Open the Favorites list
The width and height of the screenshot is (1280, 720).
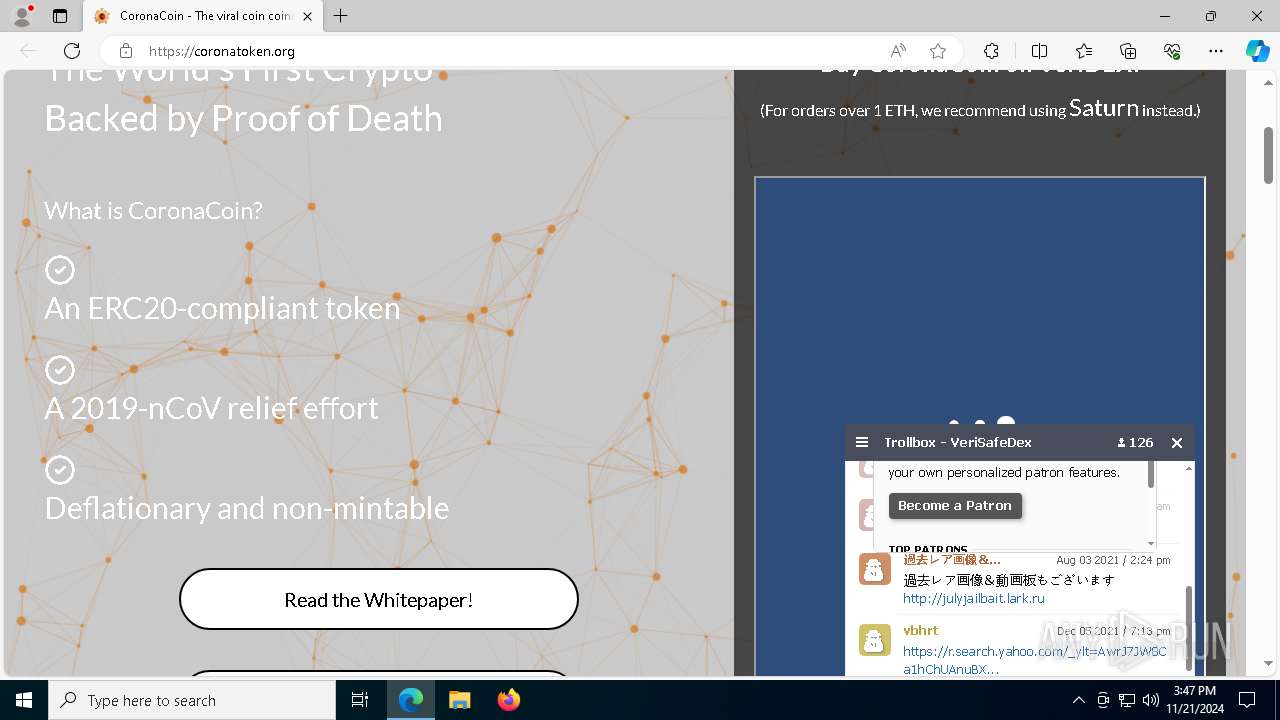click(1084, 51)
